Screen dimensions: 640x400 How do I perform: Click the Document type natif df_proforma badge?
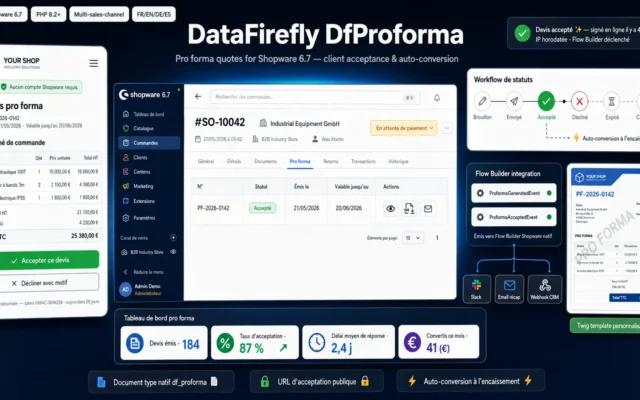tap(161, 382)
